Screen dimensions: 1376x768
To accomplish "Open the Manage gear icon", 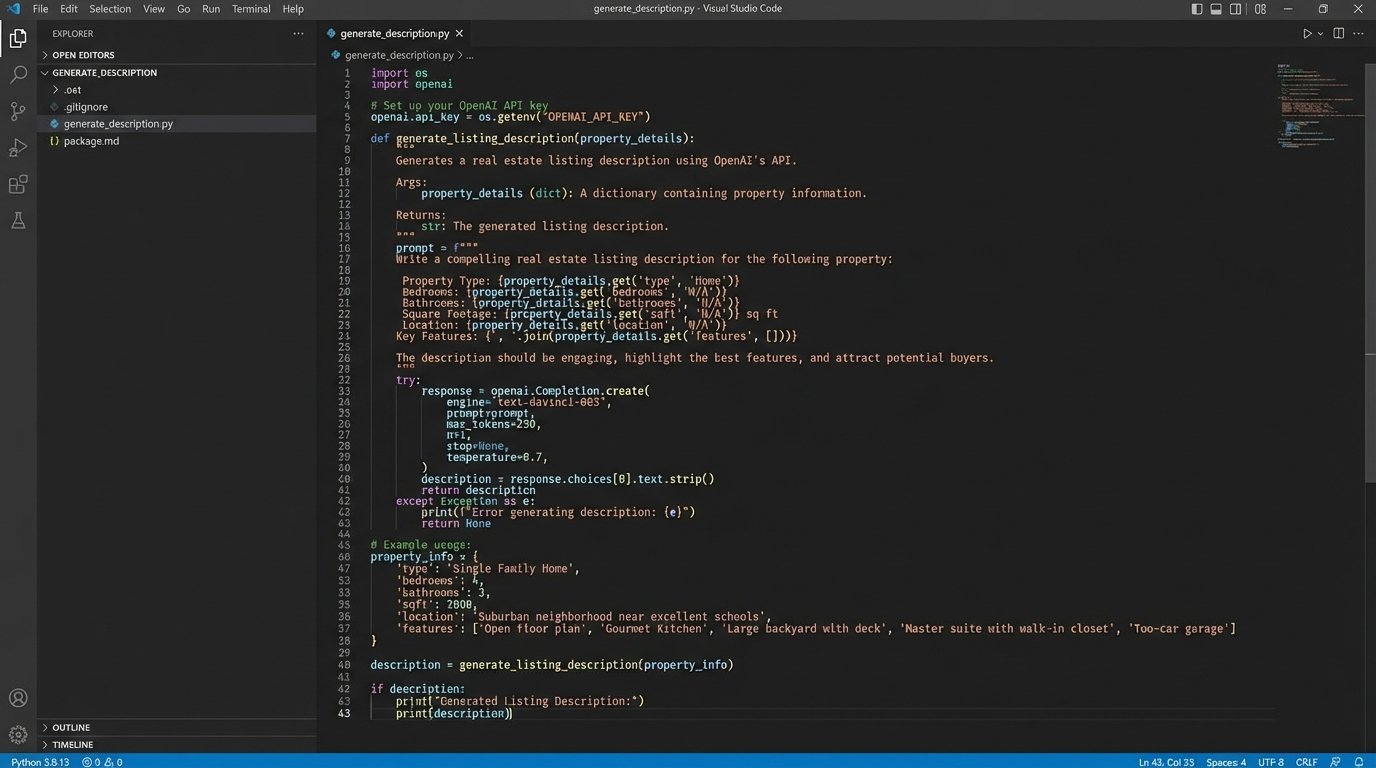I will tap(18, 734).
